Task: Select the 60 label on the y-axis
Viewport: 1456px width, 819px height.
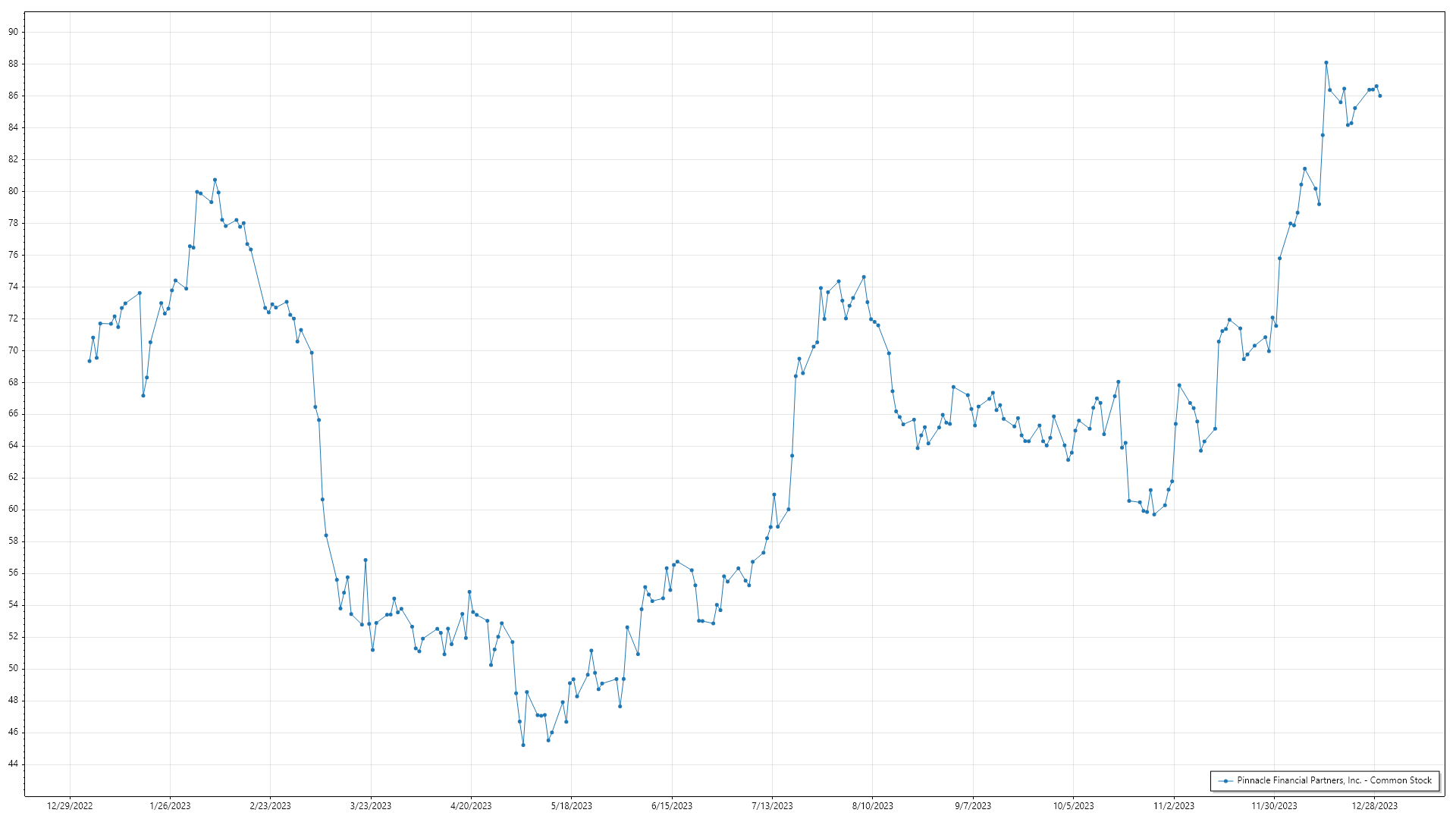Action: [14, 510]
